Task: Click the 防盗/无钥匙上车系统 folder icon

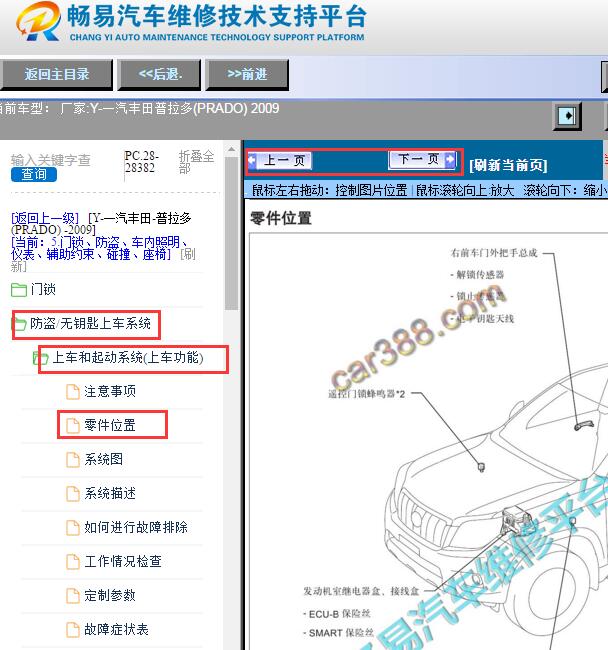Action: click(x=19, y=324)
